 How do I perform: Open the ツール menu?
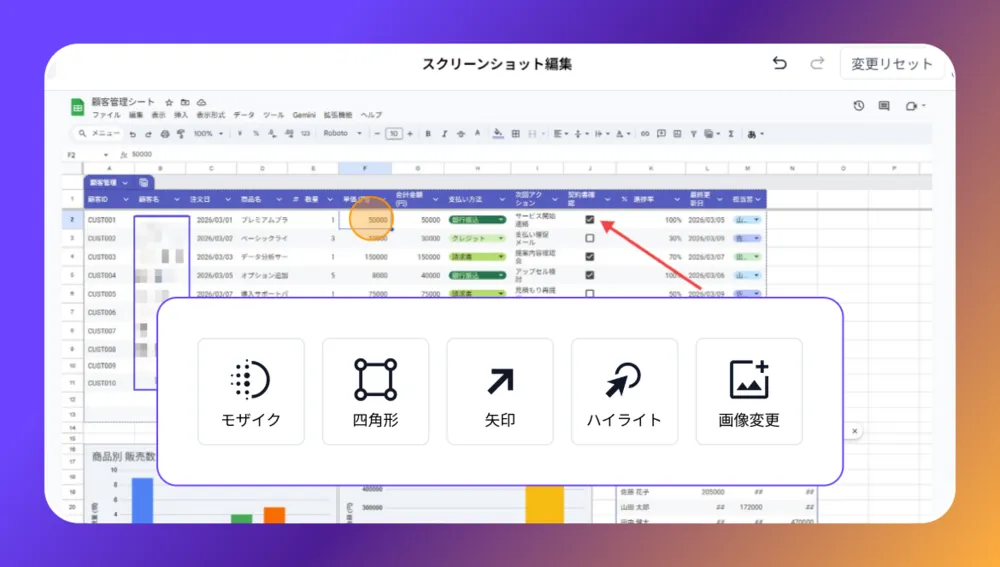pyautogui.click(x=274, y=115)
